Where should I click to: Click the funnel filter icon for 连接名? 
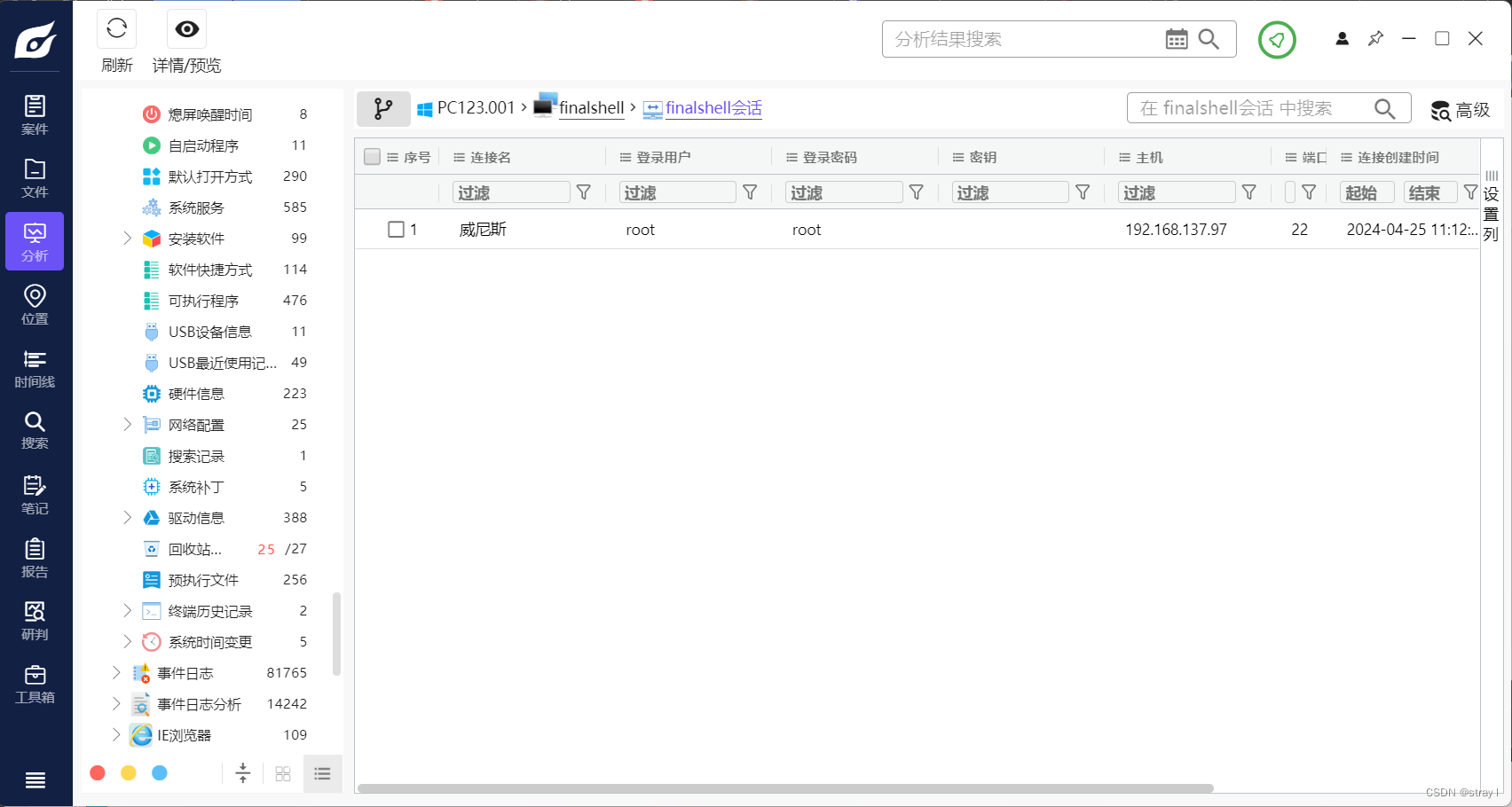pos(584,192)
